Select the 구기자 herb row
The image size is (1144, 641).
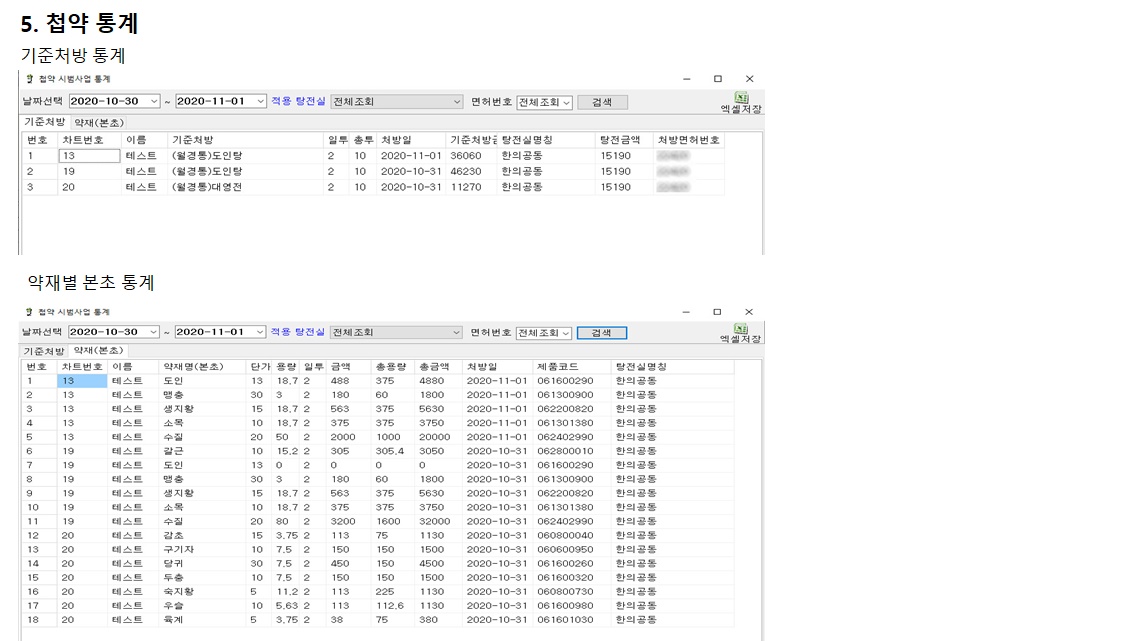coord(178,549)
